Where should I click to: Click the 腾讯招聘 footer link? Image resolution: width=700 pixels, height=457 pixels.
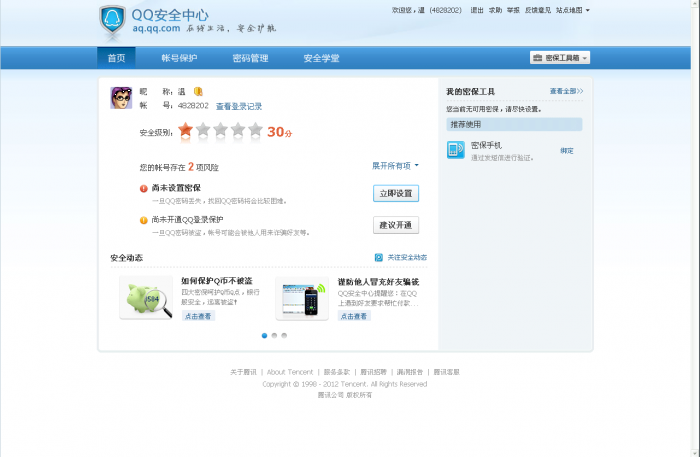(373, 372)
